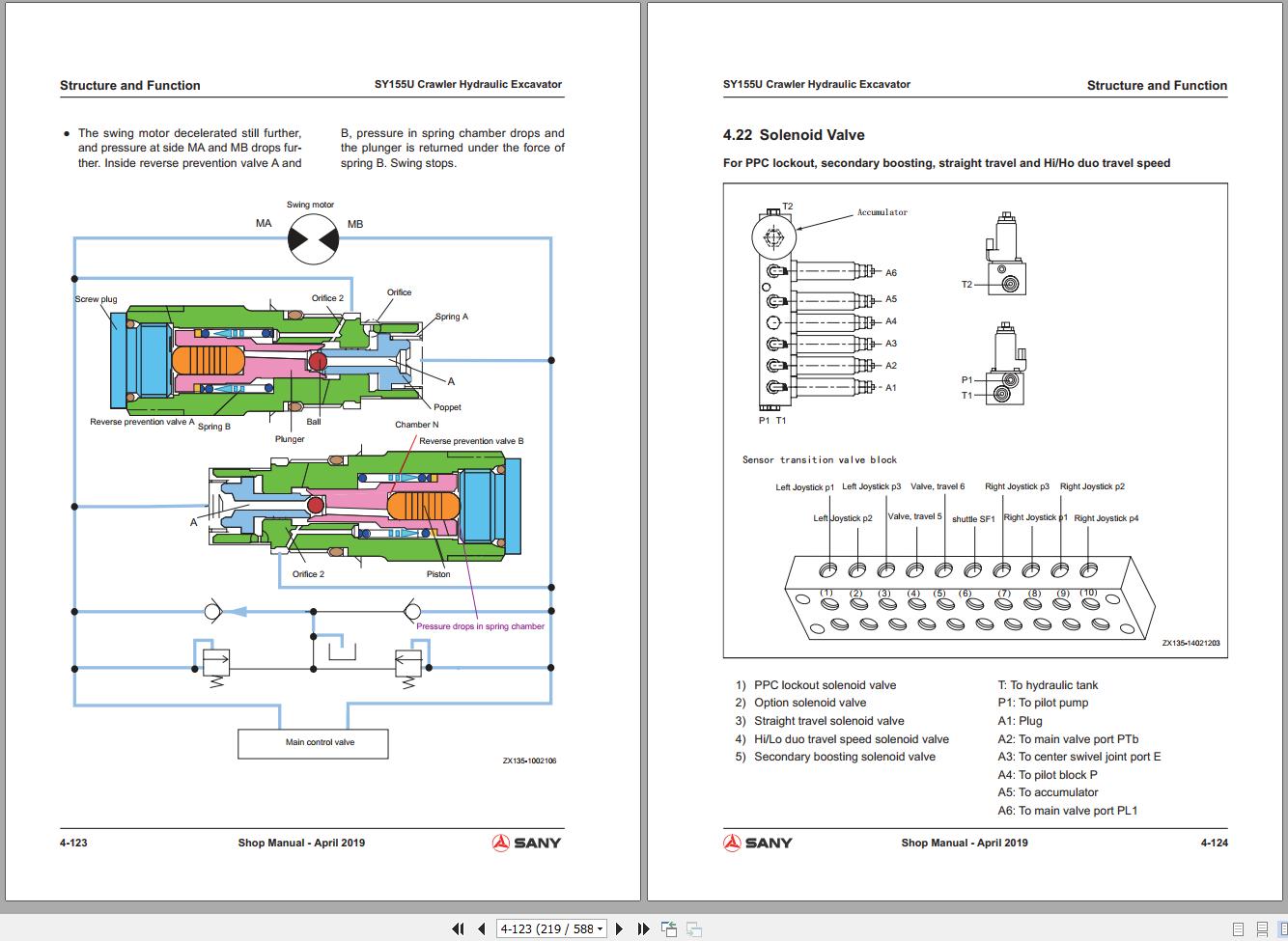
Task: Click page number 4-124 in right footer
Action: [1215, 843]
